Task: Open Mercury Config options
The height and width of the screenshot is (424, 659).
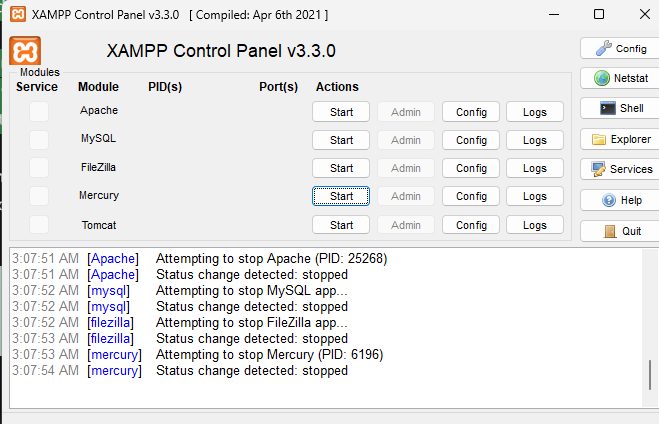Action: coord(471,196)
